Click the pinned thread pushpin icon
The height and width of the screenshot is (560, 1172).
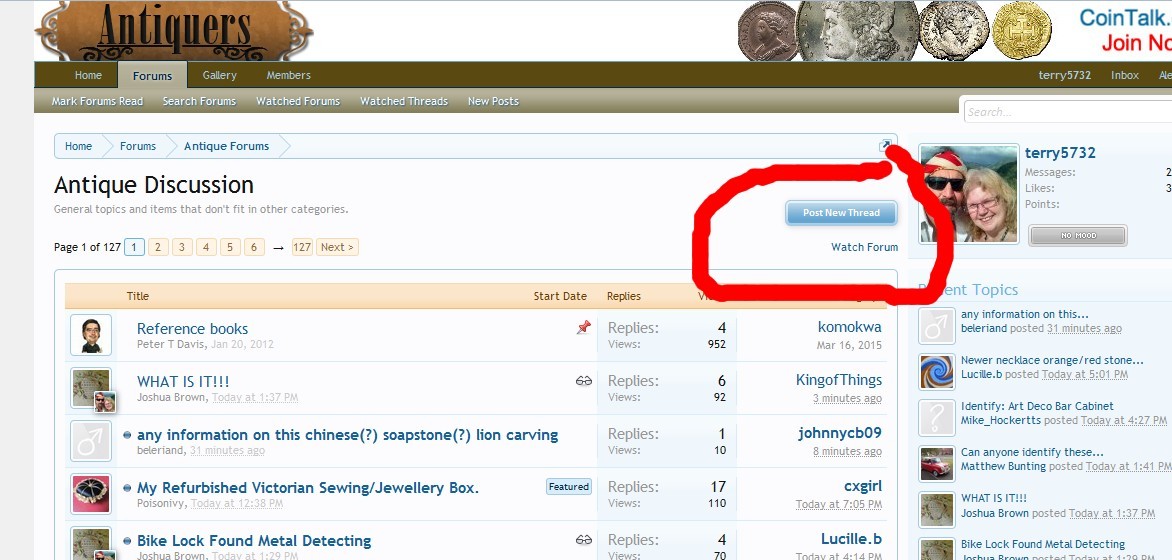point(584,328)
